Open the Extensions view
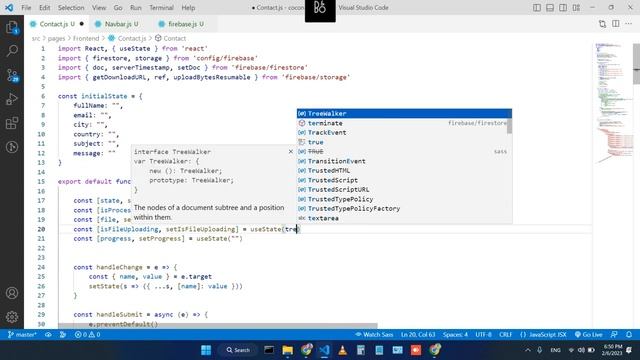This screenshot has height=360, width=640. [12, 123]
